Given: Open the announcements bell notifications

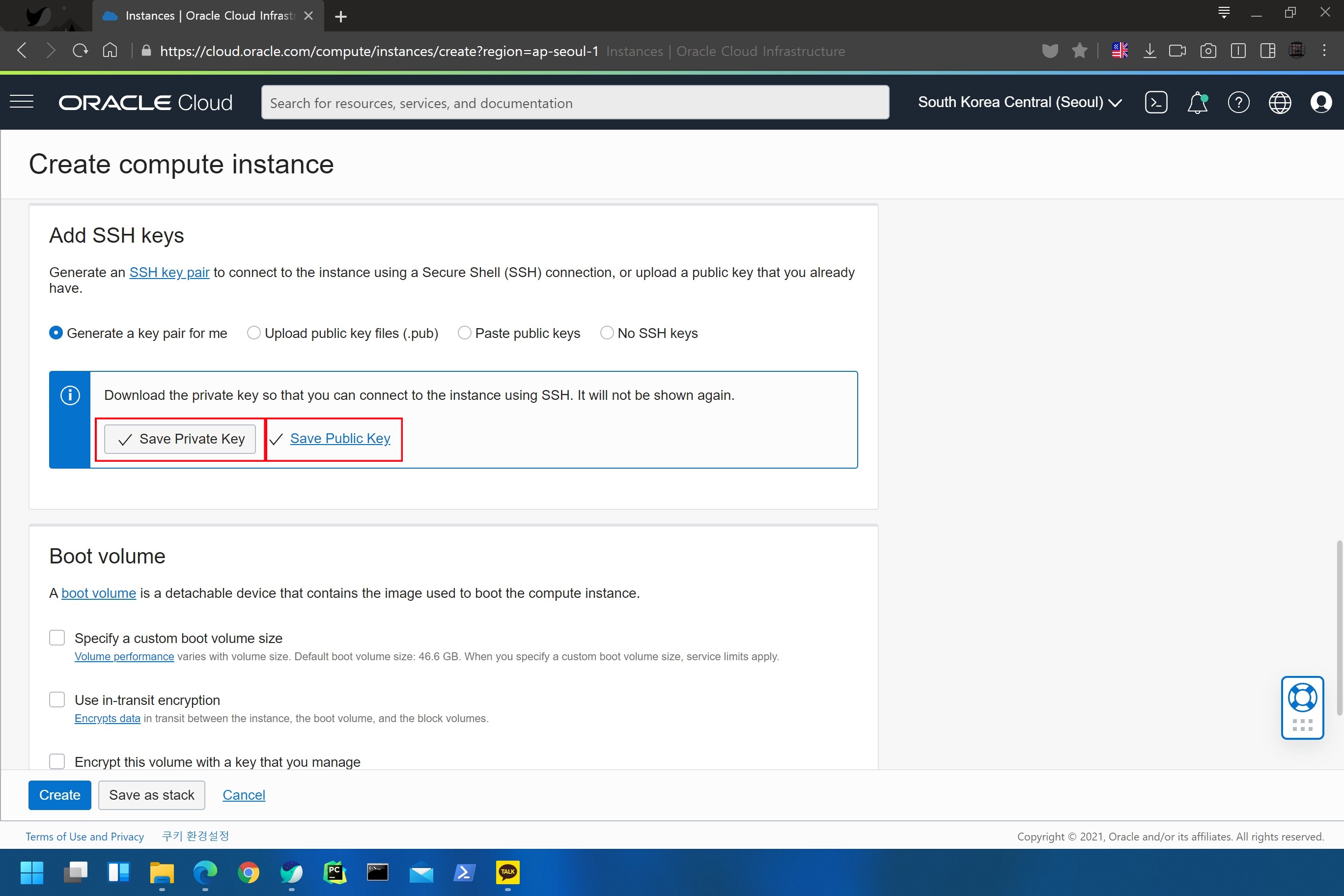Looking at the screenshot, I should pos(1197,103).
